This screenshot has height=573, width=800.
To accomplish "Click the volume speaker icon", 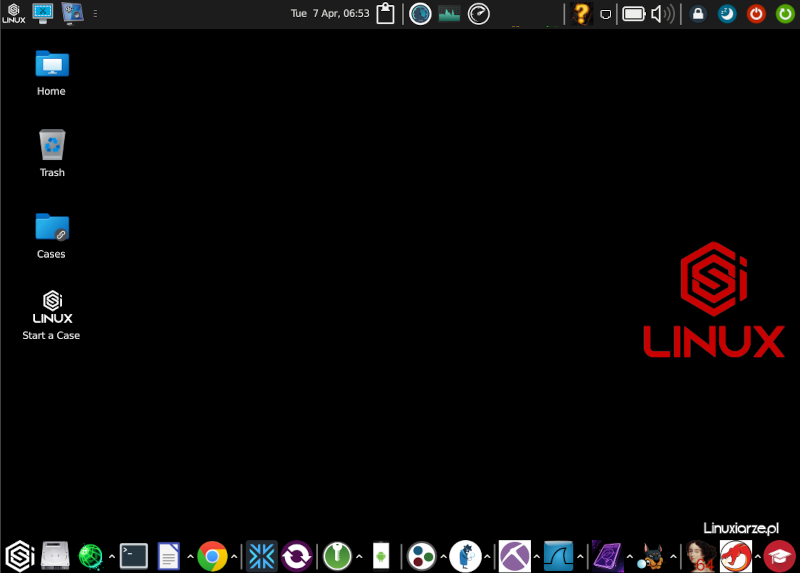I will pyautogui.click(x=663, y=14).
